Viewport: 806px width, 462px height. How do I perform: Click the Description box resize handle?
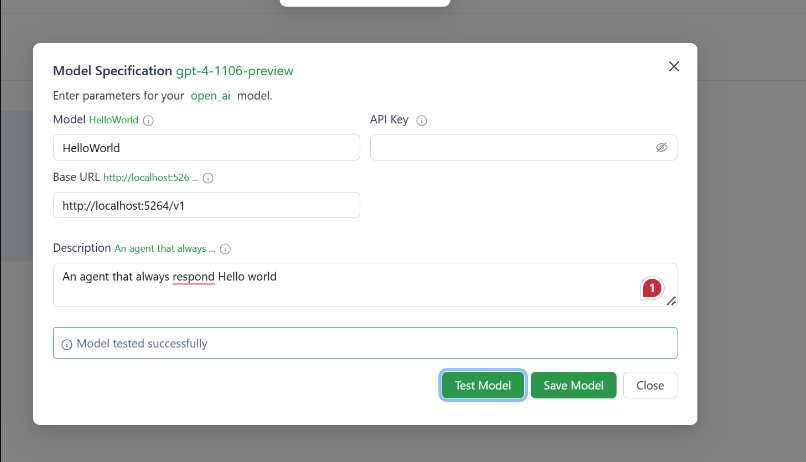click(x=671, y=301)
